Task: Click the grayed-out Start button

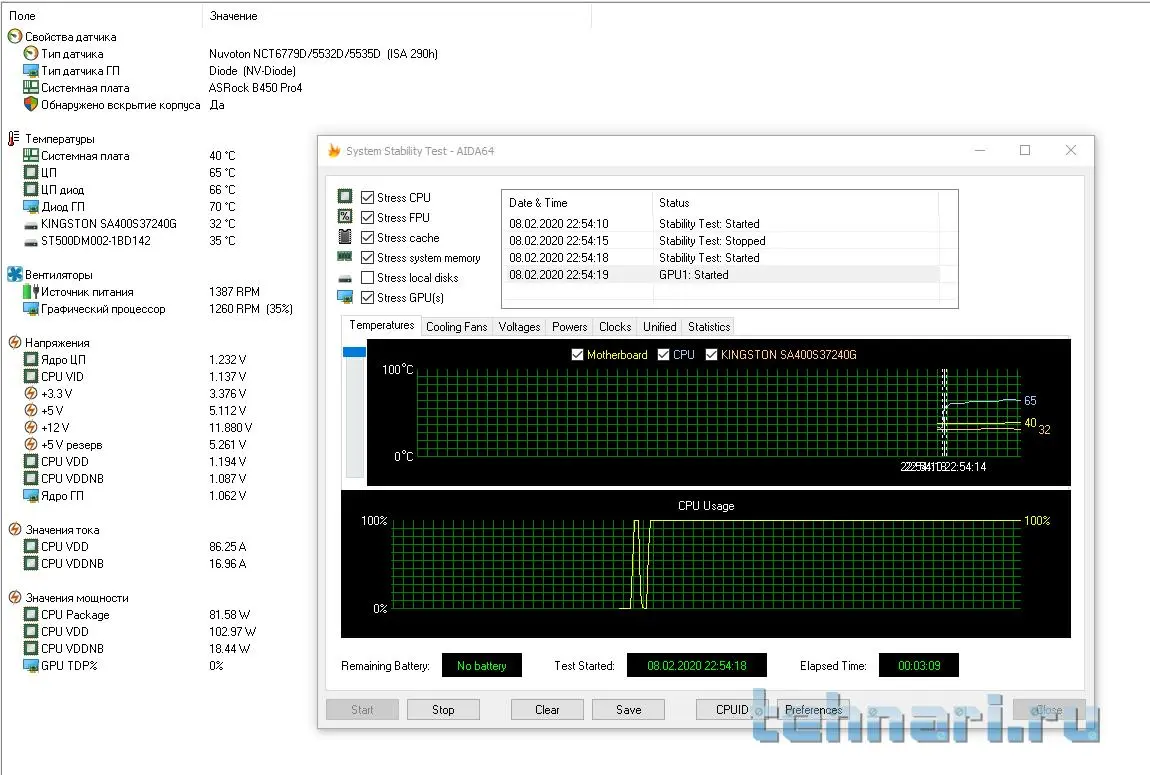Action: 362,709
